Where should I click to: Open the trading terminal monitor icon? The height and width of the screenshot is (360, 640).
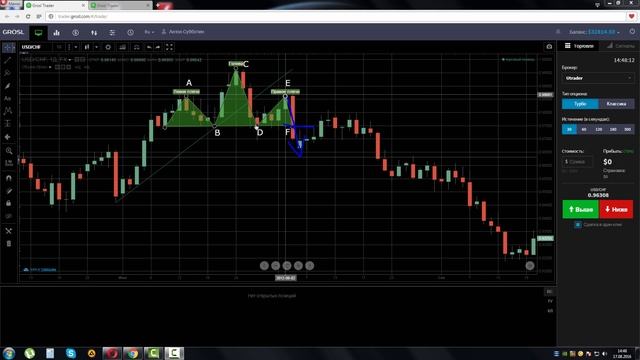[x=38, y=33]
